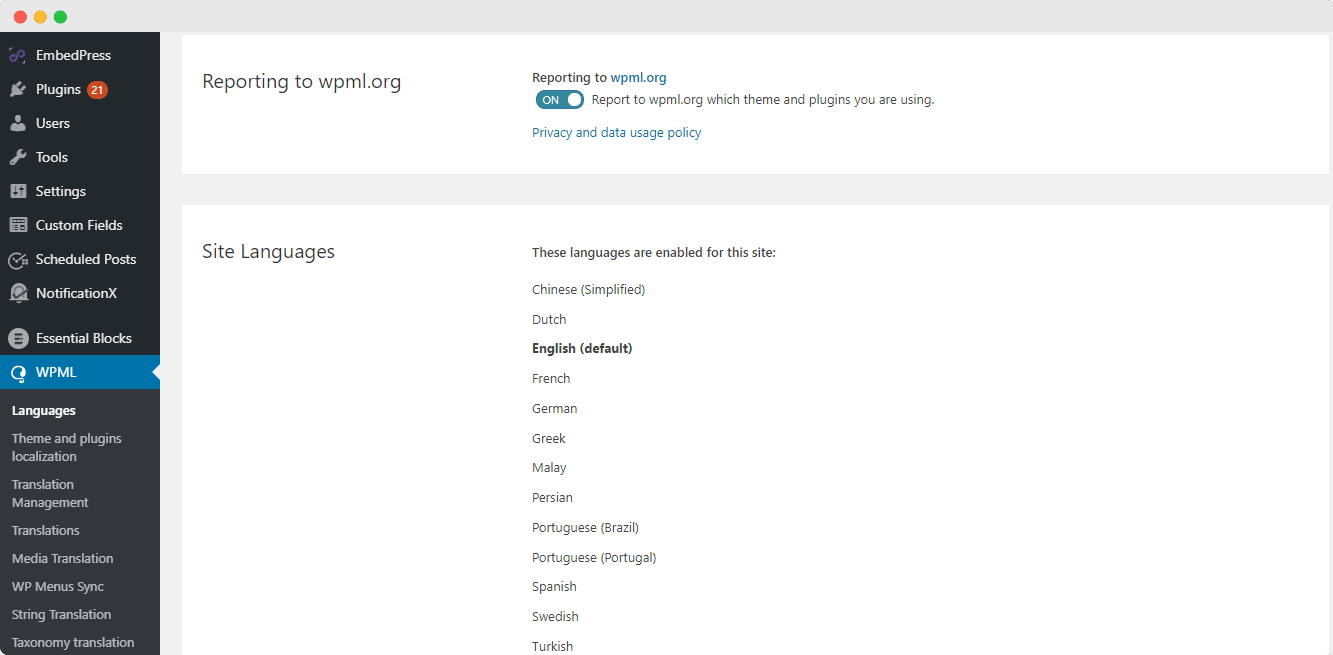Open the Plugins icon in the sidebar
The height and width of the screenshot is (655, 1333).
click(17, 89)
